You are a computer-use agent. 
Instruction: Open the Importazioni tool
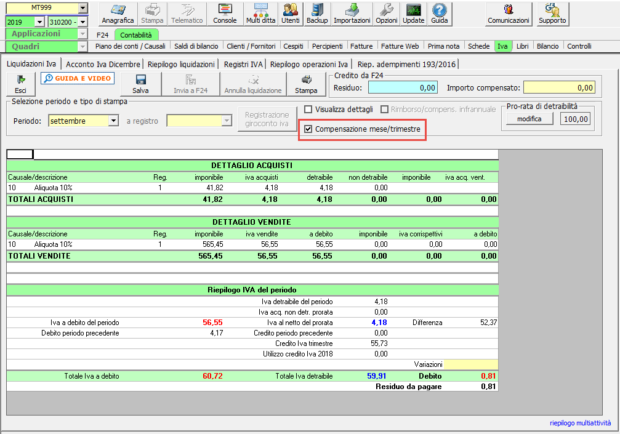pos(351,13)
